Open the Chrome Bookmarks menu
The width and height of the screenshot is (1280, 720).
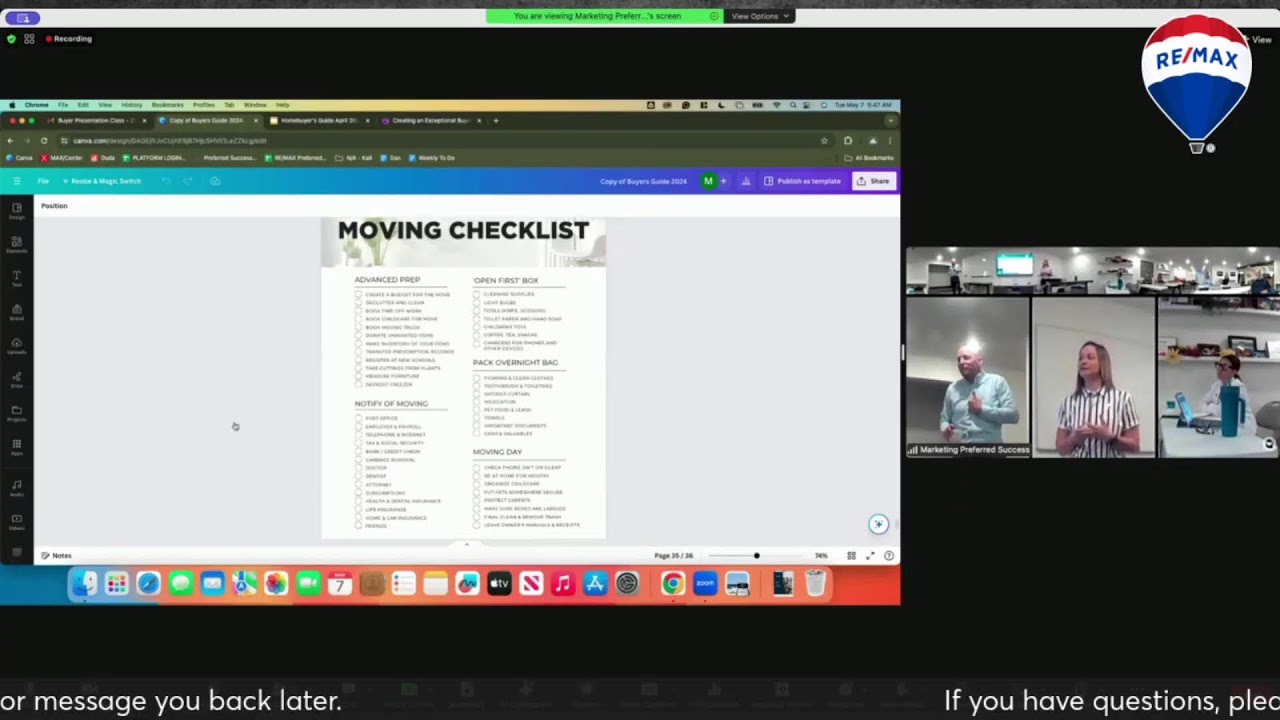pos(168,105)
